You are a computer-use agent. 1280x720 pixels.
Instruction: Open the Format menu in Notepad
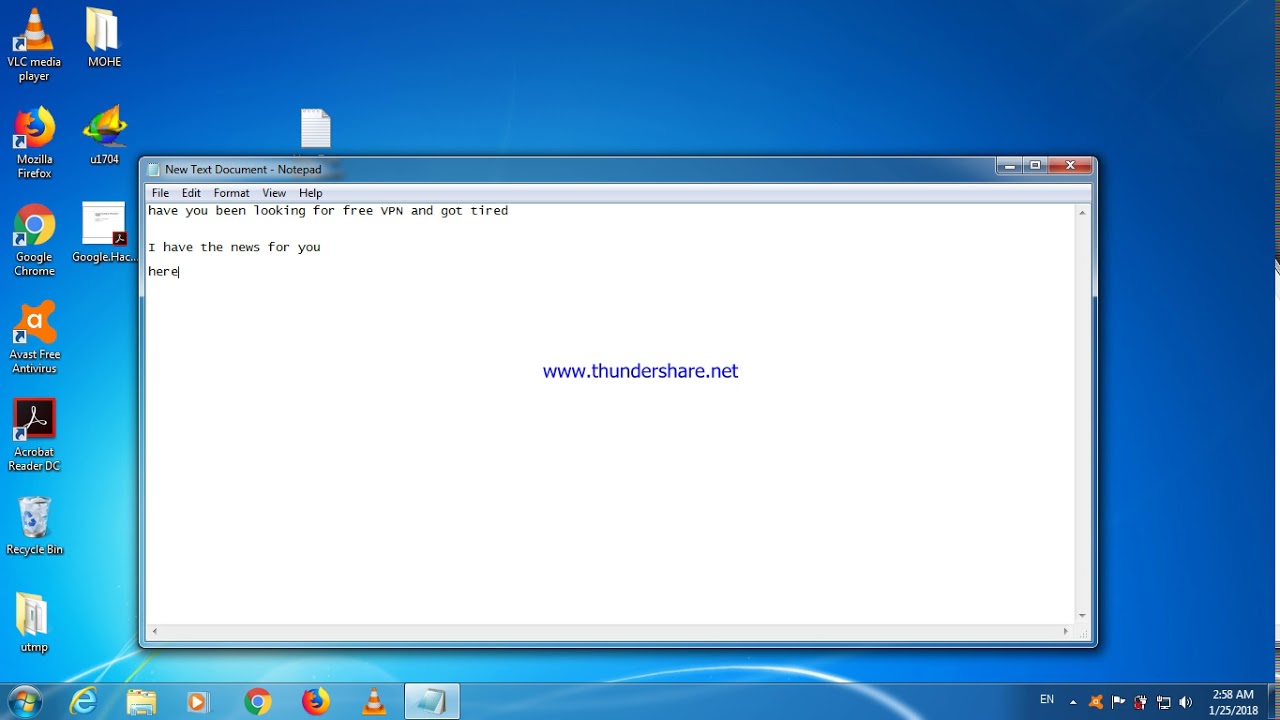tap(231, 193)
